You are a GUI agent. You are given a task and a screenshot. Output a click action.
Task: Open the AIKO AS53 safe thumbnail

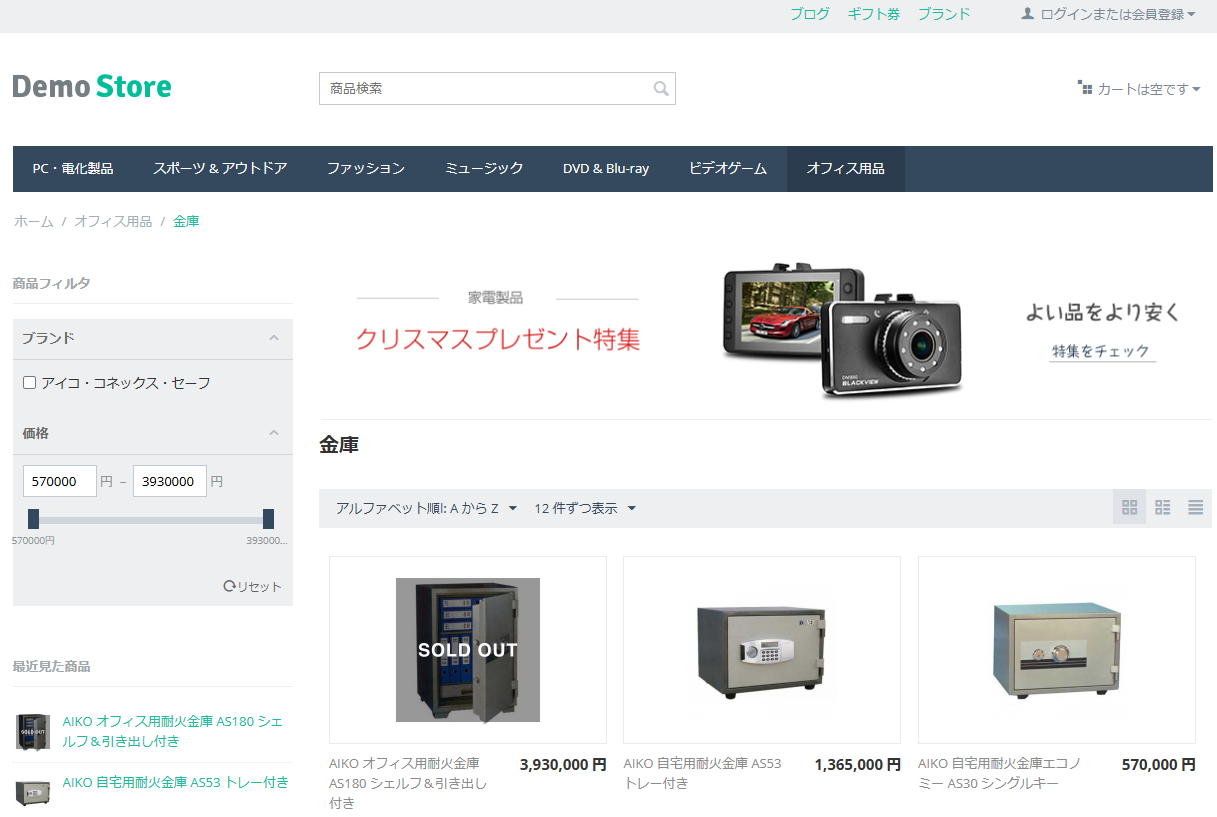(x=762, y=650)
